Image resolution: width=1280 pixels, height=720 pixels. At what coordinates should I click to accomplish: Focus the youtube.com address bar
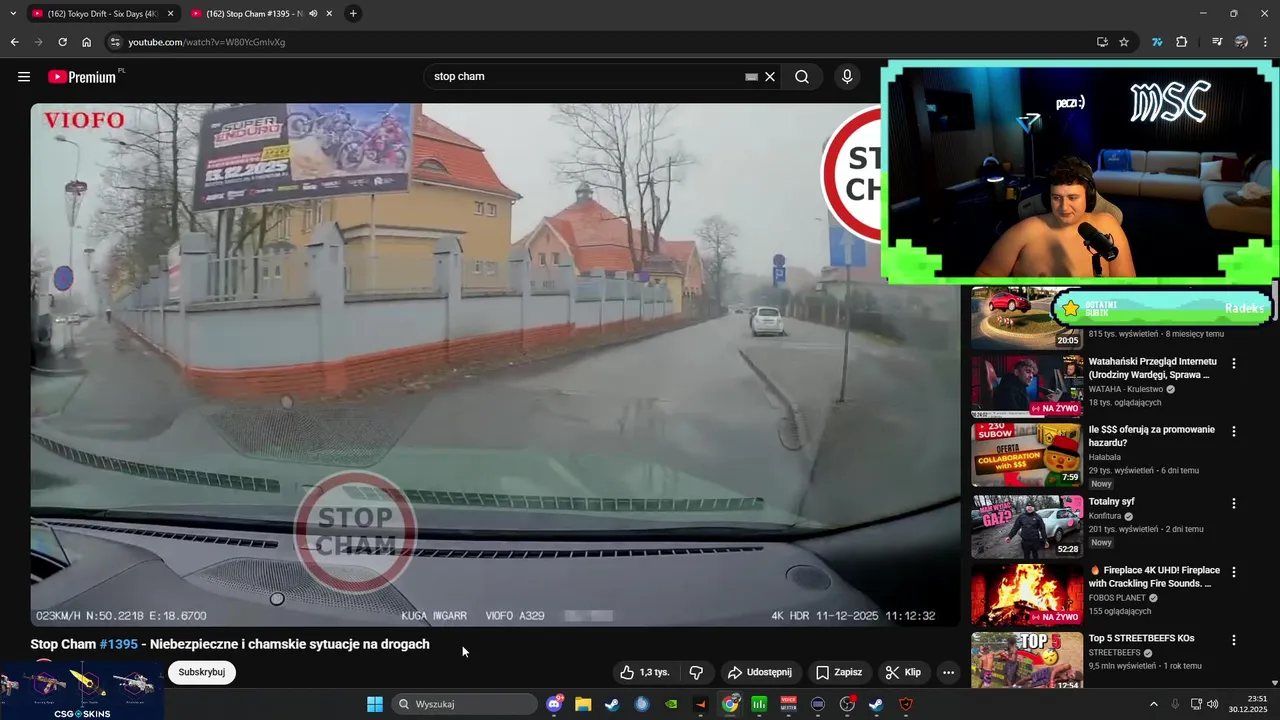600,42
